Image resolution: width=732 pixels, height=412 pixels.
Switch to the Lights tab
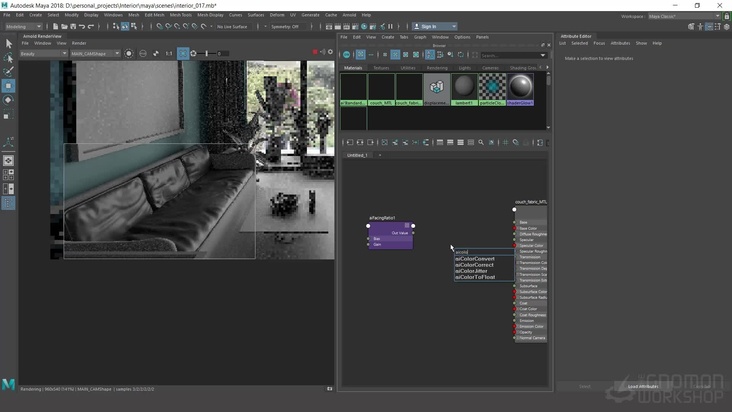tap(465, 68)
